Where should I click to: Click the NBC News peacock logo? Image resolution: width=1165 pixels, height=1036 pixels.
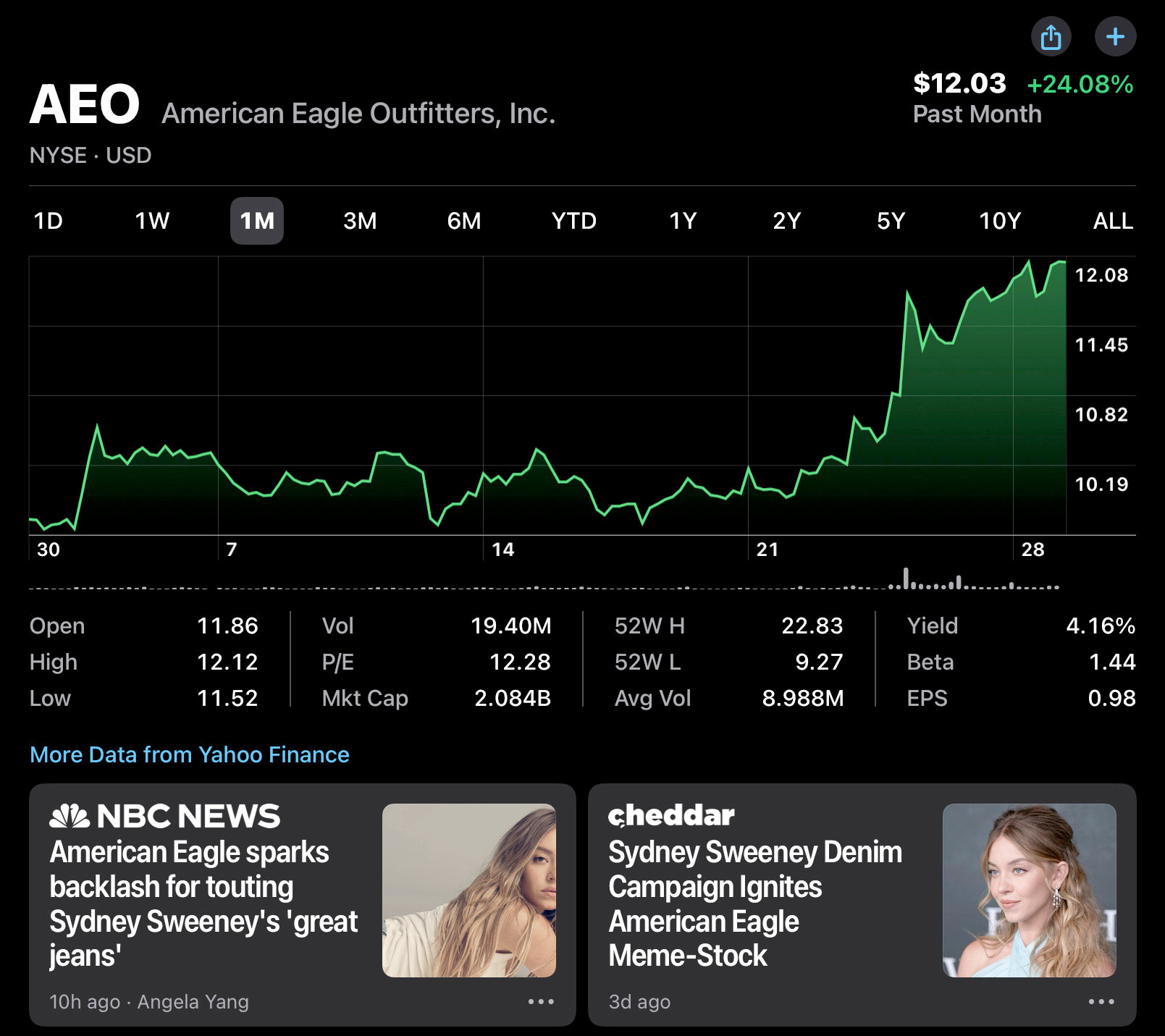(x=70, y=816)
